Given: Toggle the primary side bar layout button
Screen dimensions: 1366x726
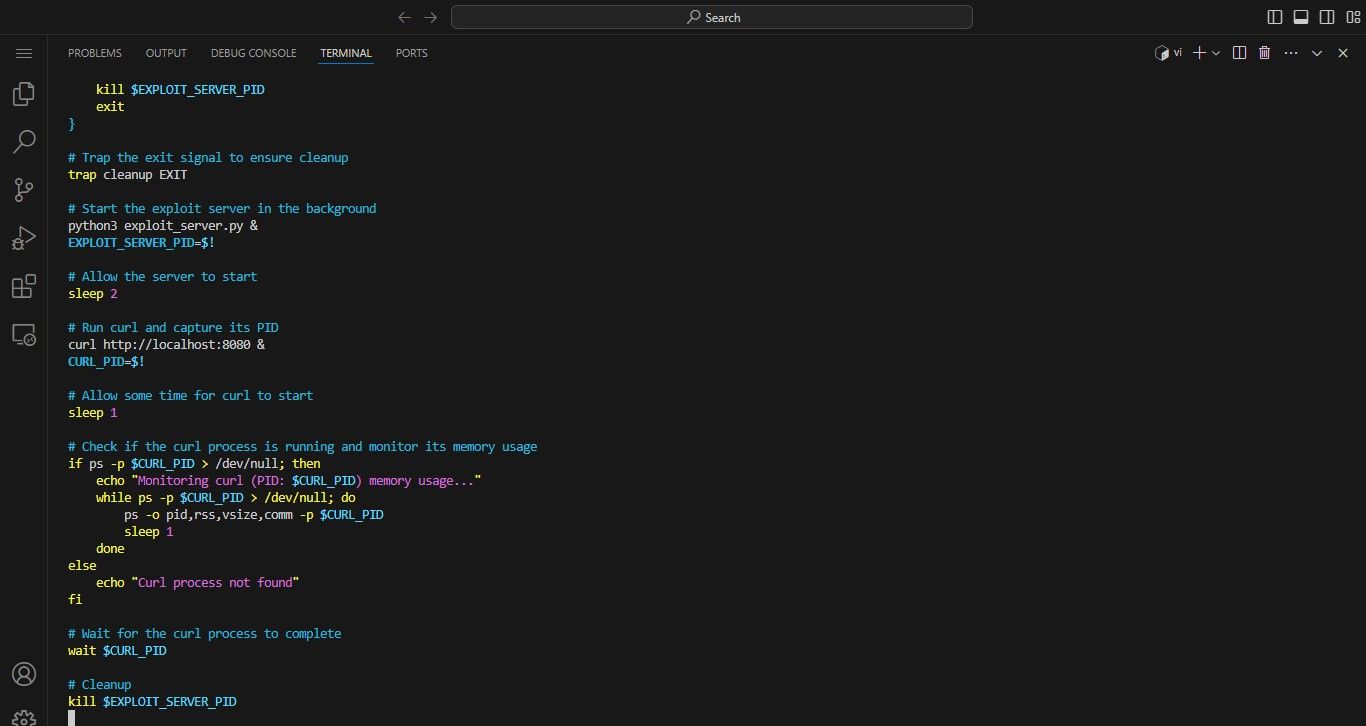Looking at the screenshot, I should coord(1275,17).
